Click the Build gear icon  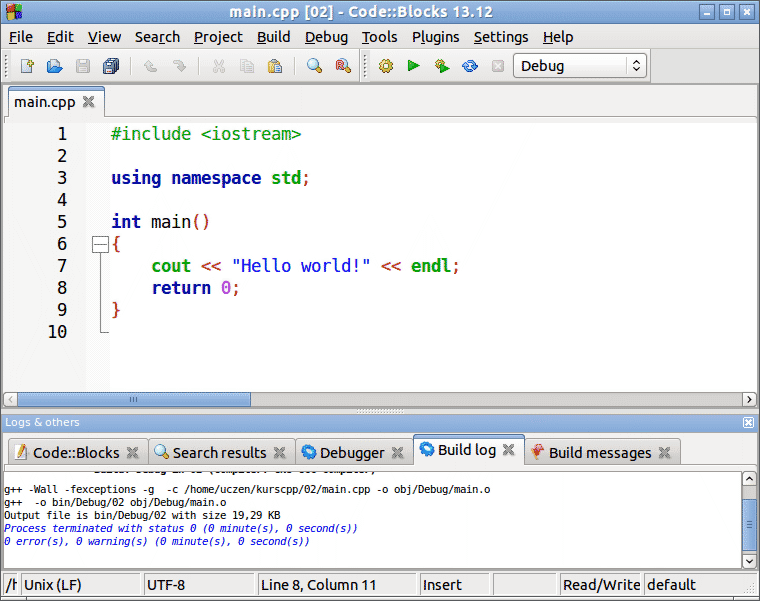385,66
